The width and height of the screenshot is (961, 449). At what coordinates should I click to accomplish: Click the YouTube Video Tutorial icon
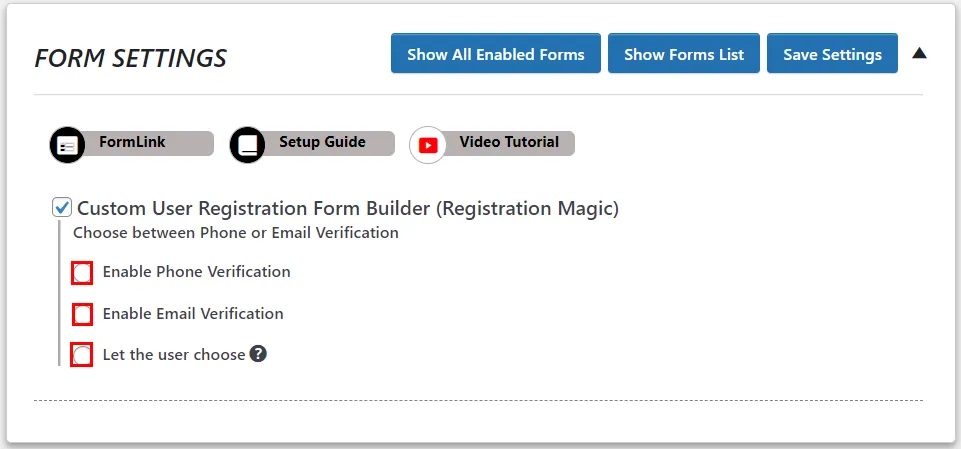point(427,145)
